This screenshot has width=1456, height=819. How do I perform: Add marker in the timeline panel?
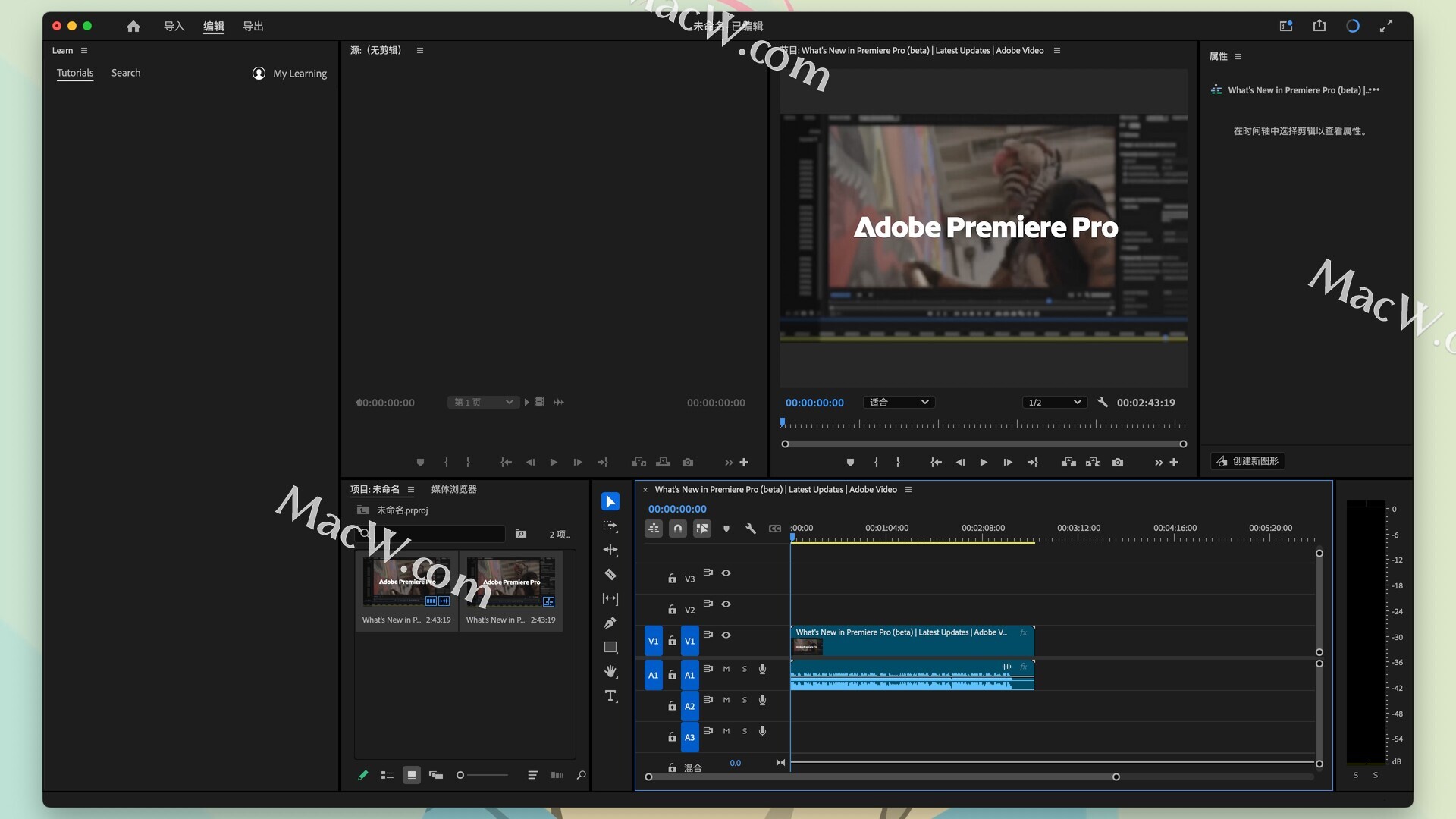point(726,529)
